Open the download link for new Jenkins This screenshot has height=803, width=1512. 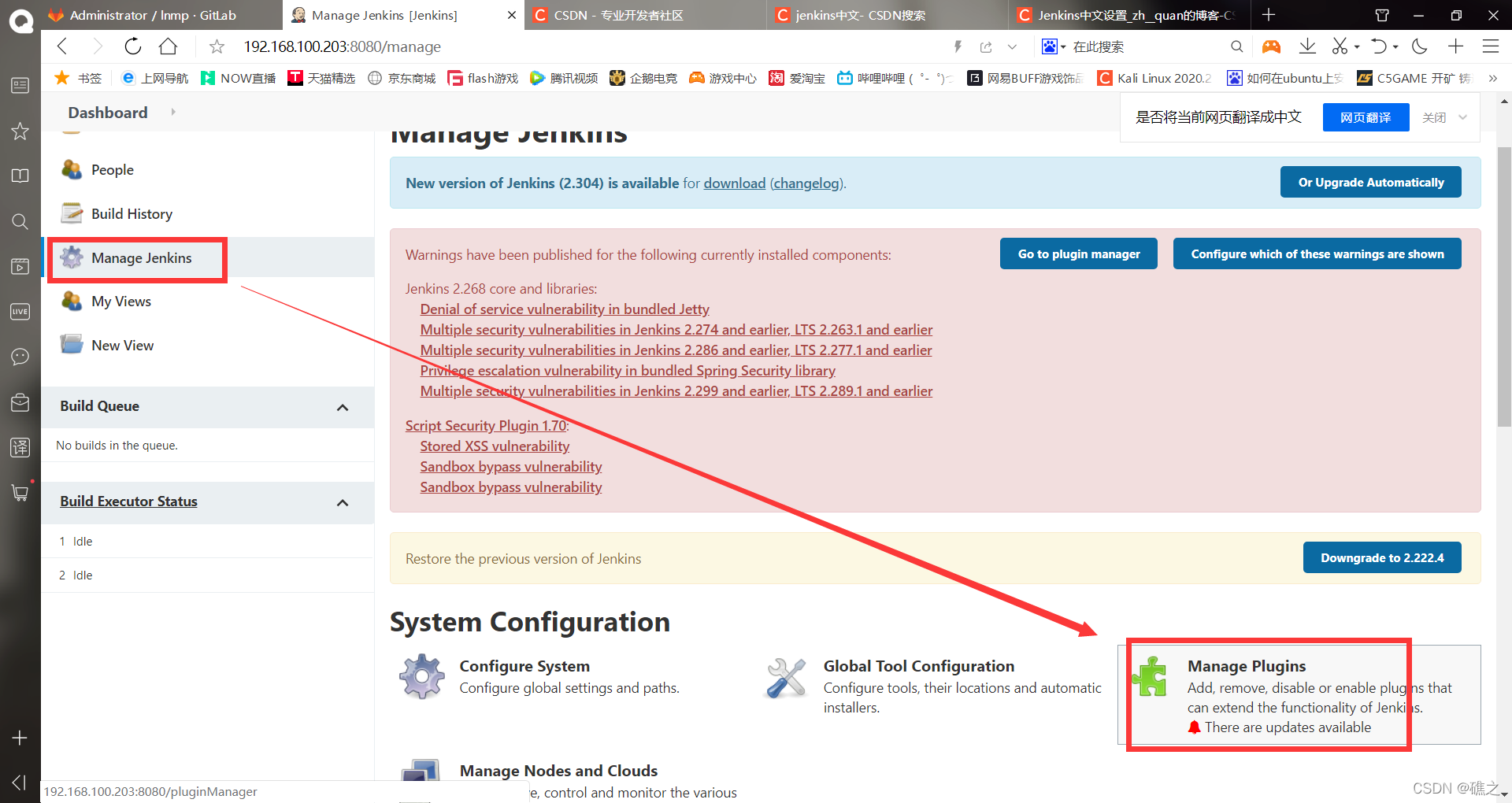(x=734, y=183)
